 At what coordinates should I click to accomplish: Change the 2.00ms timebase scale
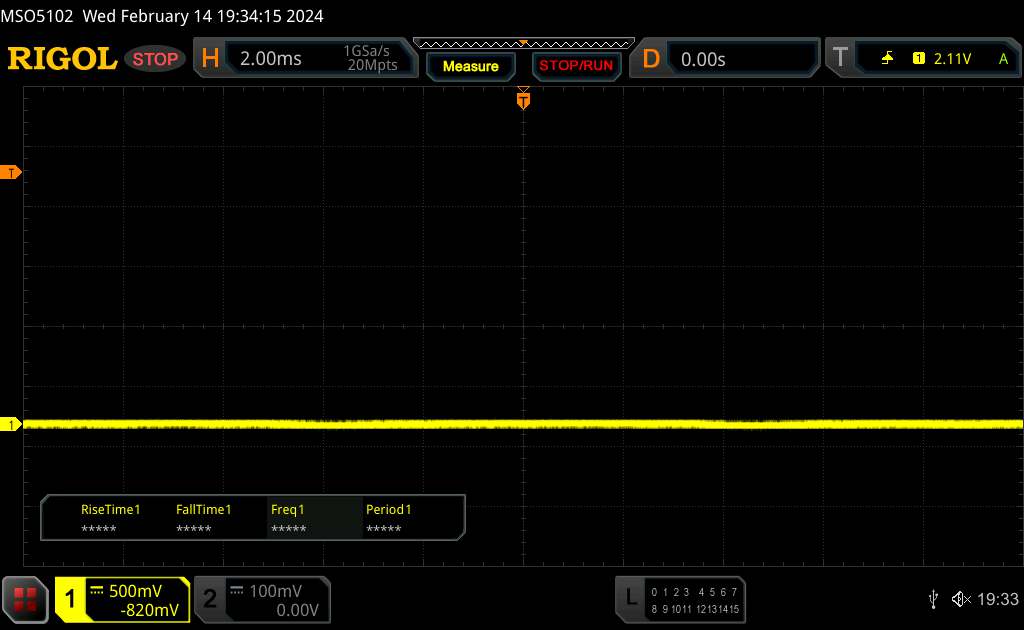(x=270, y=59)
